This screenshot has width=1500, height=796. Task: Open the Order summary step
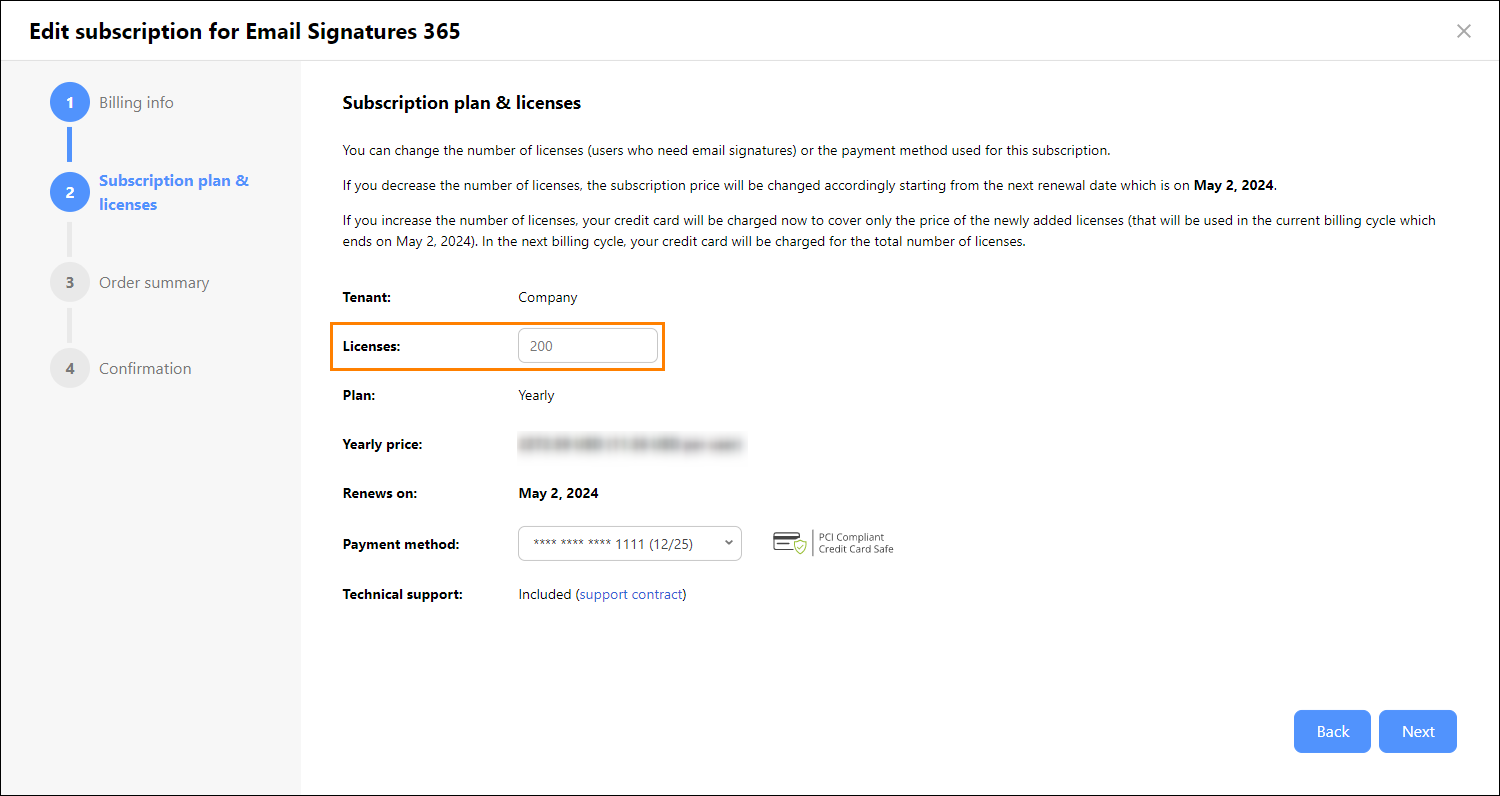pos(154,283)
